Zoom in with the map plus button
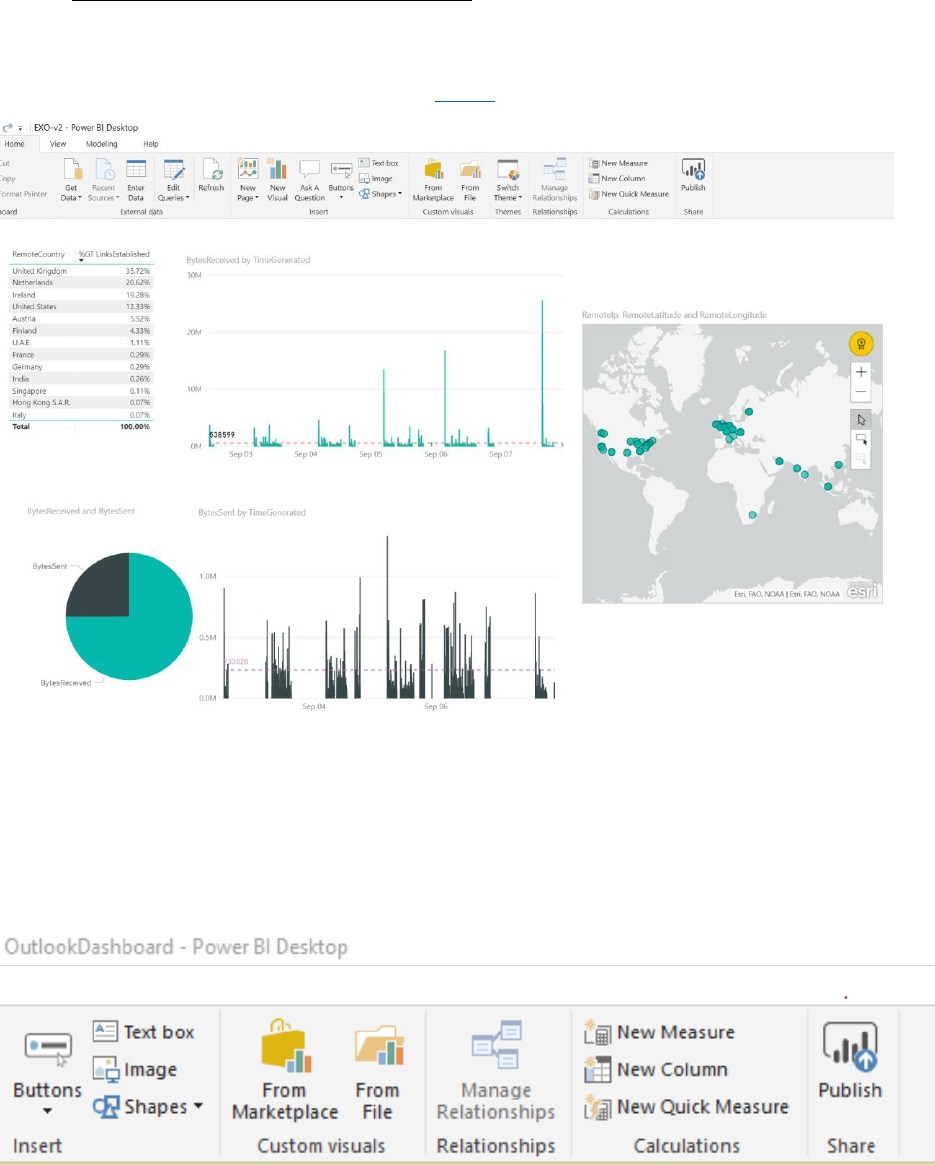The image size is (935, 1165). tap(861, 371)
